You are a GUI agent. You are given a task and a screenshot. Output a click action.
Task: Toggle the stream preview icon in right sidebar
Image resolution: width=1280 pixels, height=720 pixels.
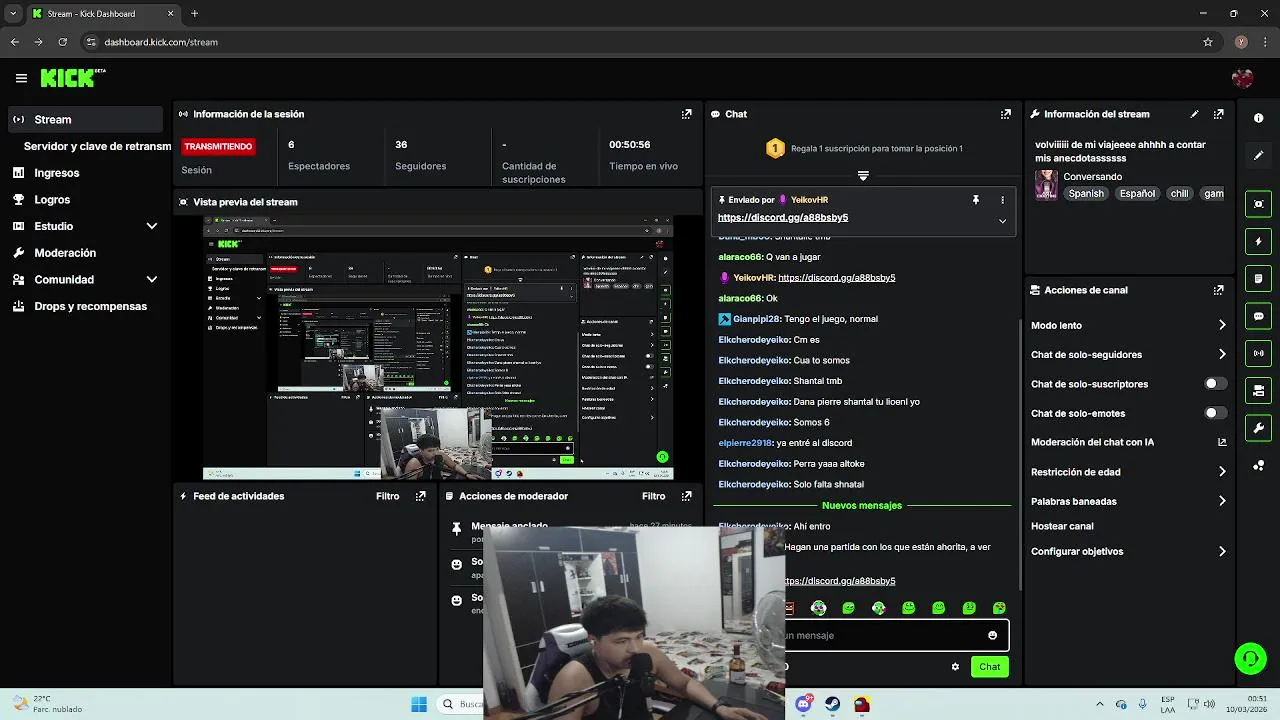coord(1258,204)
